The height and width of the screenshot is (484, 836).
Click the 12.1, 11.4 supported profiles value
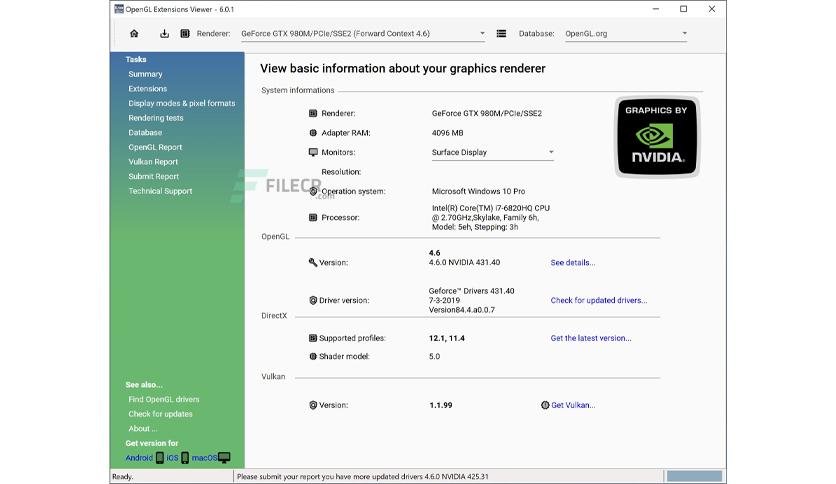pyautogui.click(x=447, y=338)
